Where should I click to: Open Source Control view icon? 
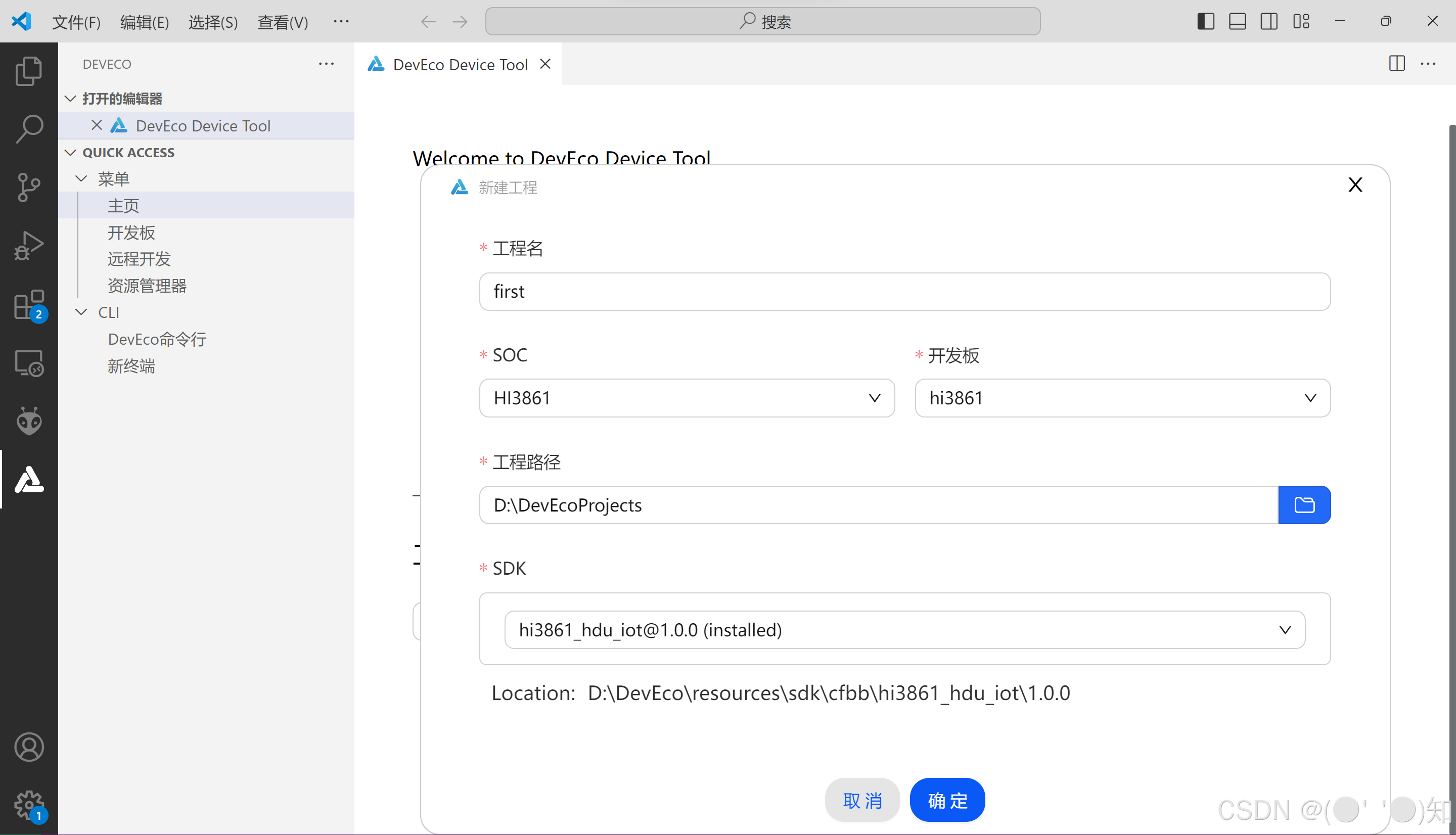pyautogui.click(x=29, y=188)
